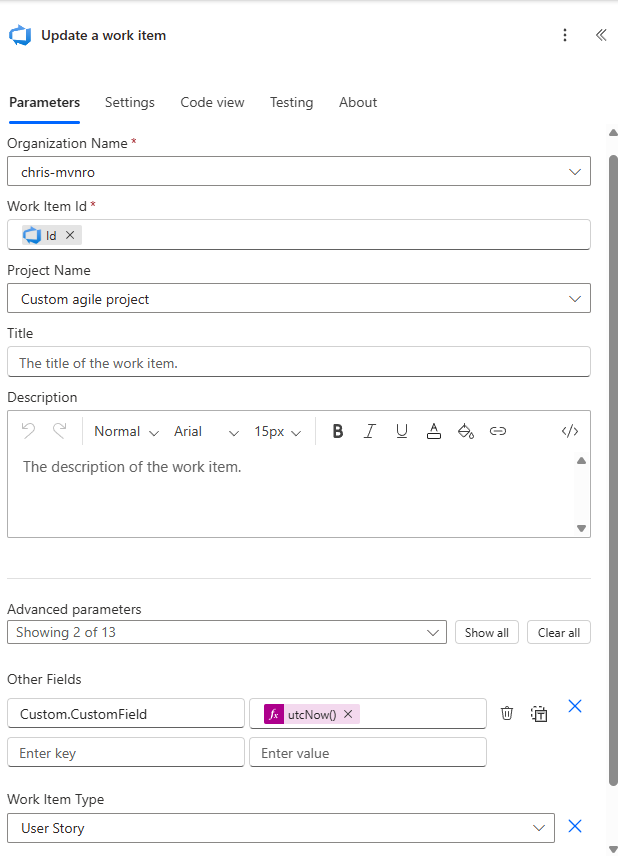Toggle italic formatting in description editor
This screenshot has height=856, width=618.
(x=370, y=431)
